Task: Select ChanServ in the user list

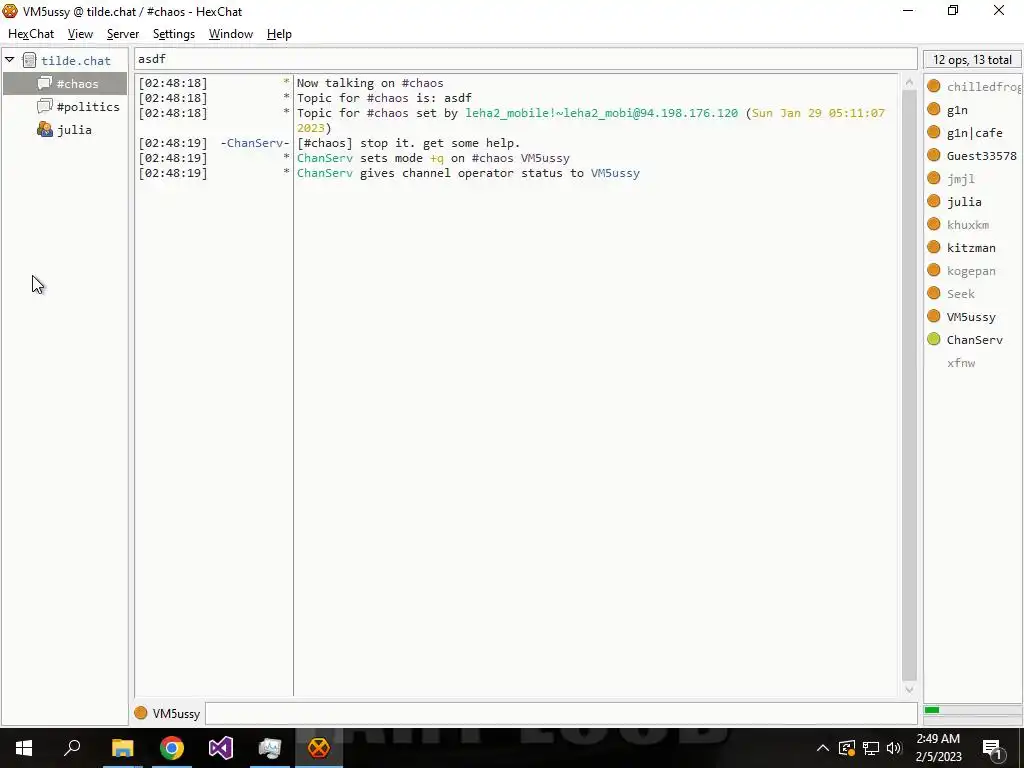Action: tap(974, 340)
